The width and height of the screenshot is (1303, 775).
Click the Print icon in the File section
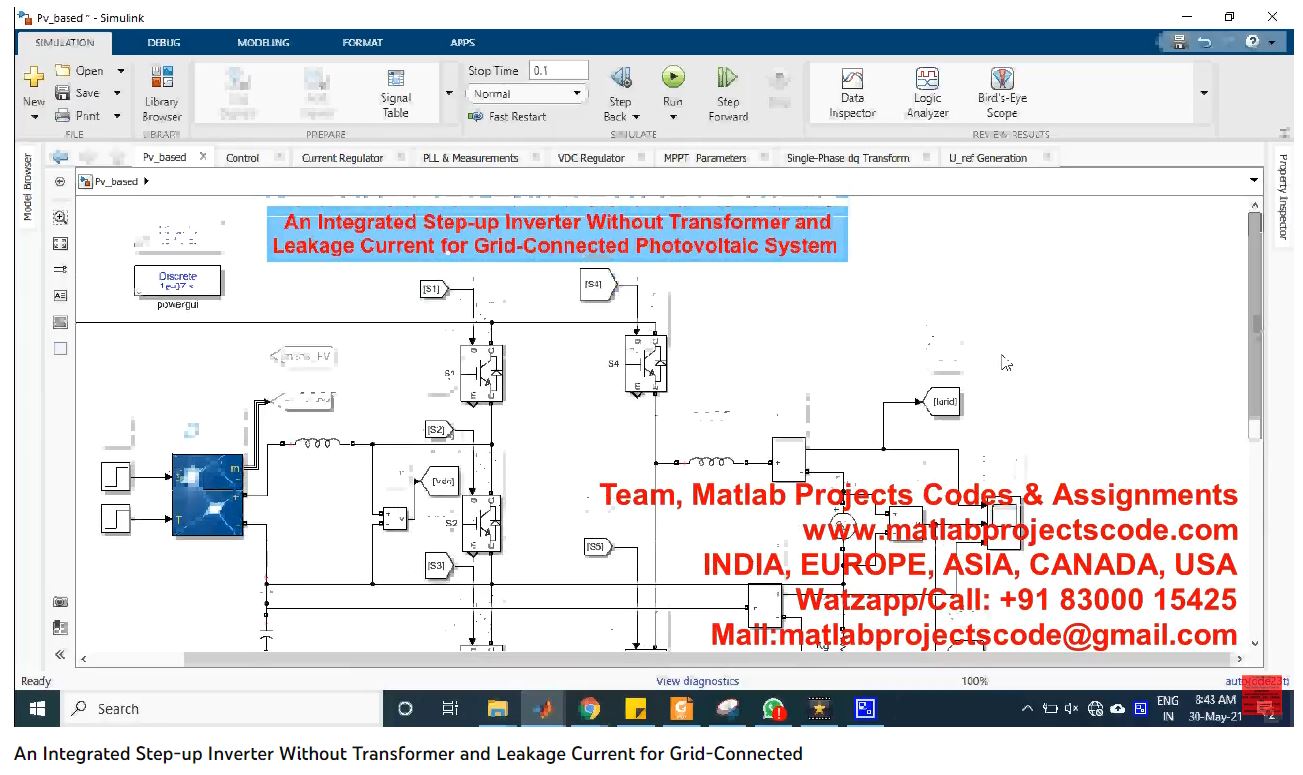click(x=63, y=116)
